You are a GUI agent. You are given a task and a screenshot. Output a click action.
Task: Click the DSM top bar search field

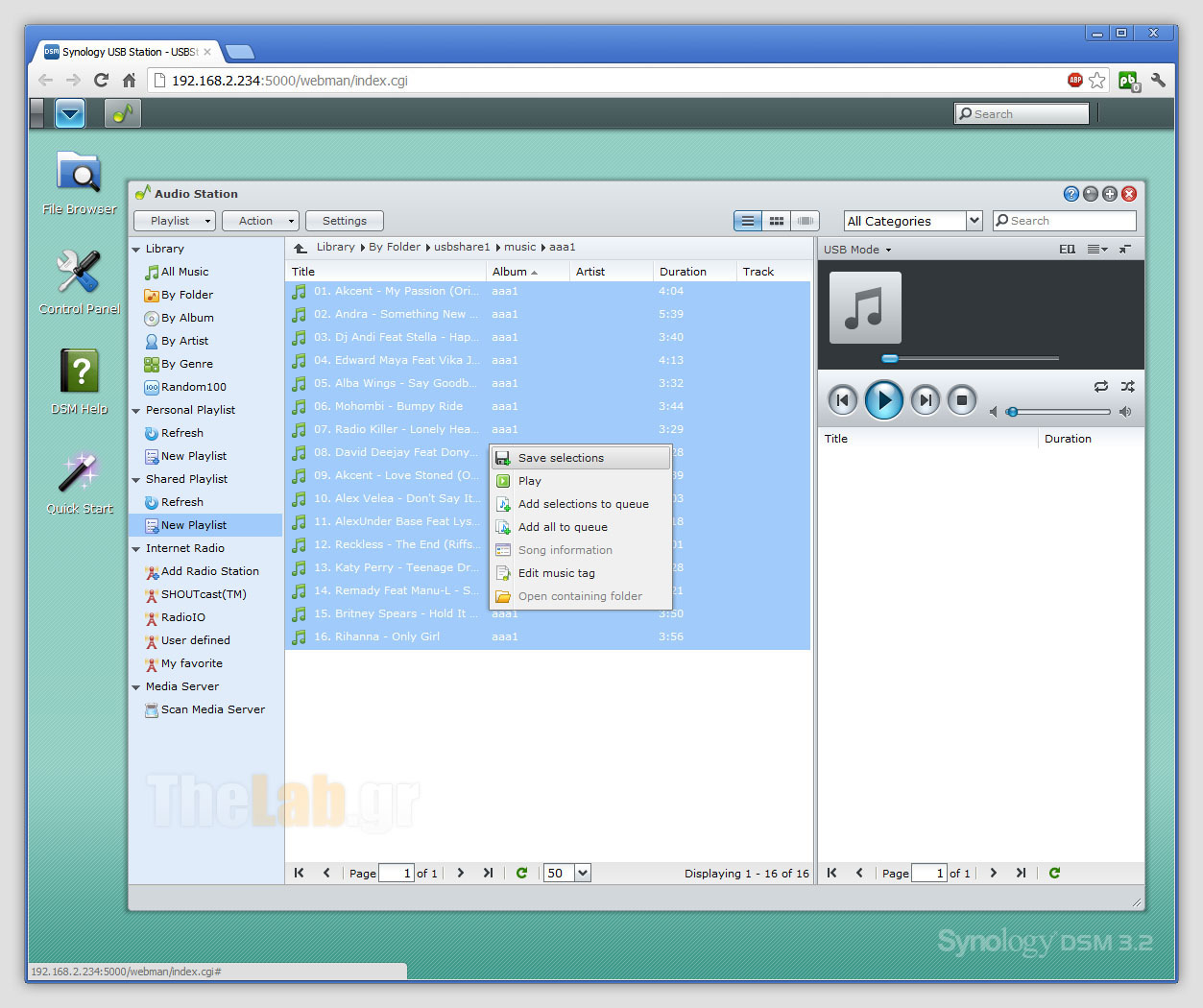[x=1022, y=113]
